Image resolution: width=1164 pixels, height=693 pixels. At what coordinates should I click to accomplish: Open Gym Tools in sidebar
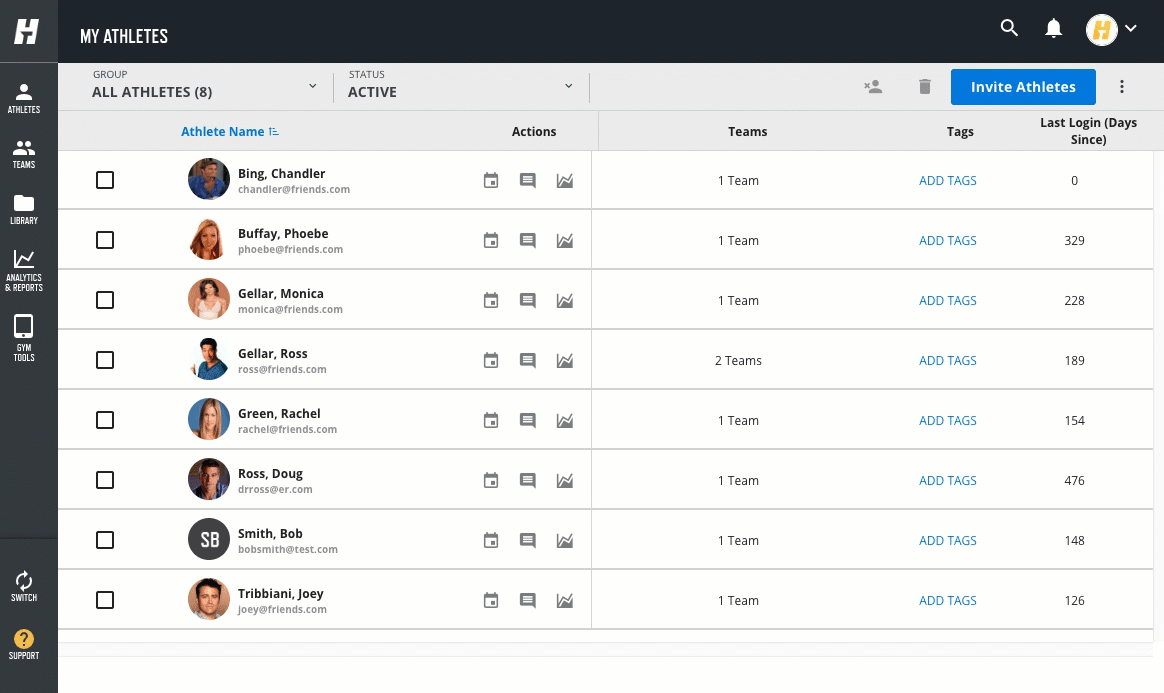[24, 338]
